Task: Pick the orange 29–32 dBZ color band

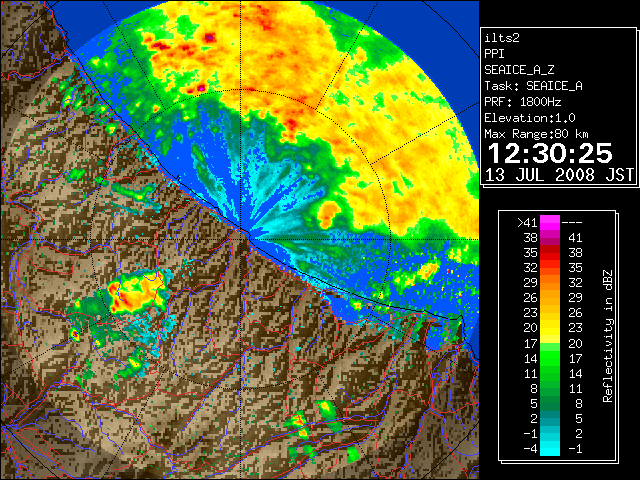Action: (550, 282)
